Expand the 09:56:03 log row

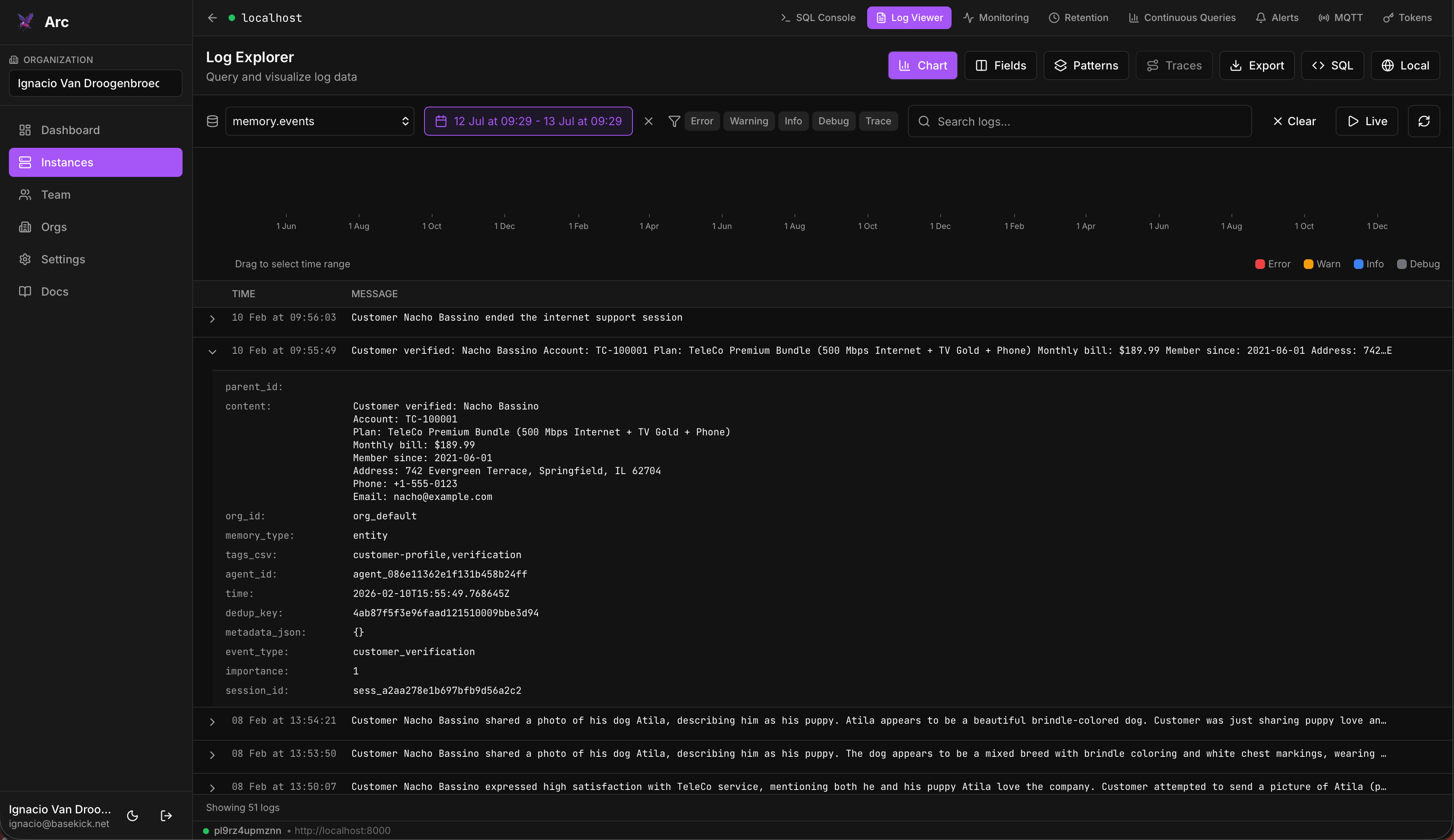coord(212,319)
